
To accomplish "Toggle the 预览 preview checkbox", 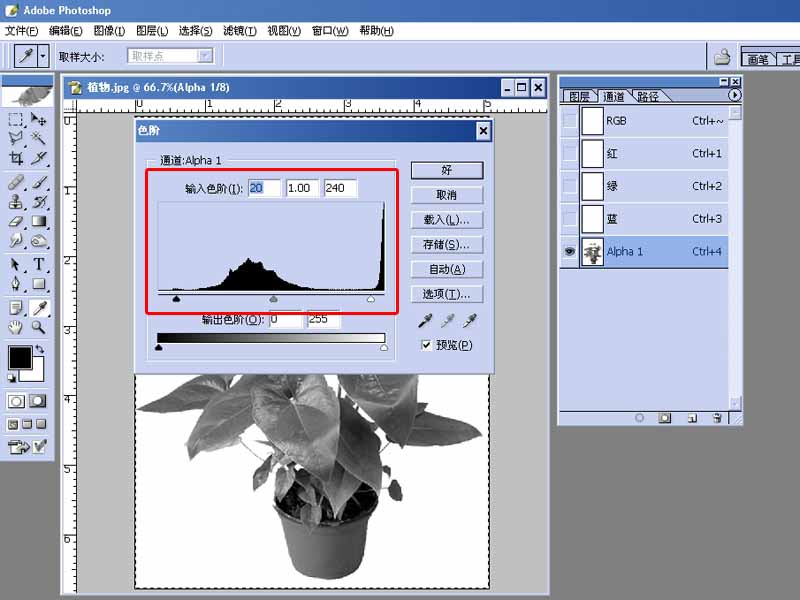I will (427, 345).
